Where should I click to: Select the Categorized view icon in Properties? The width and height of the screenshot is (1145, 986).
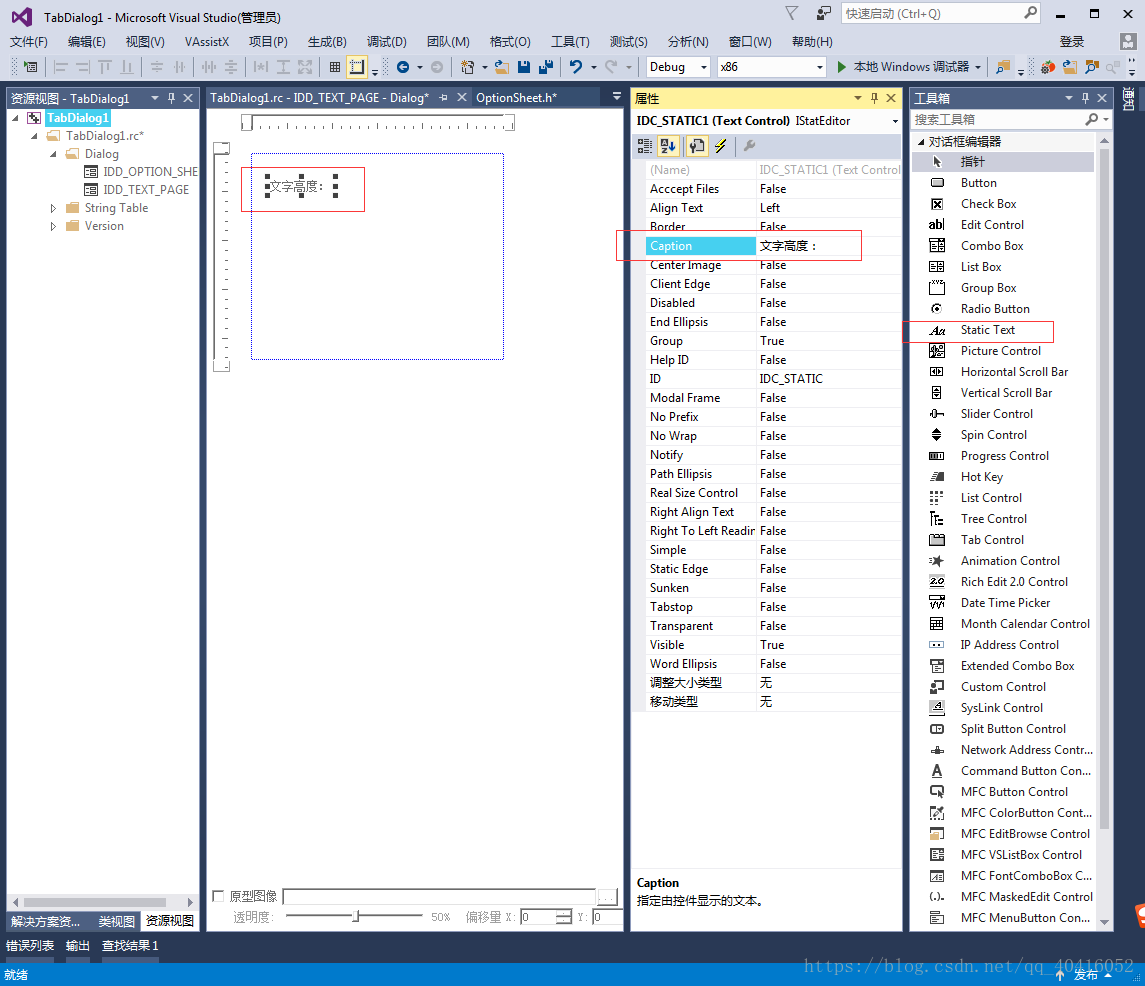pos(645,146)
